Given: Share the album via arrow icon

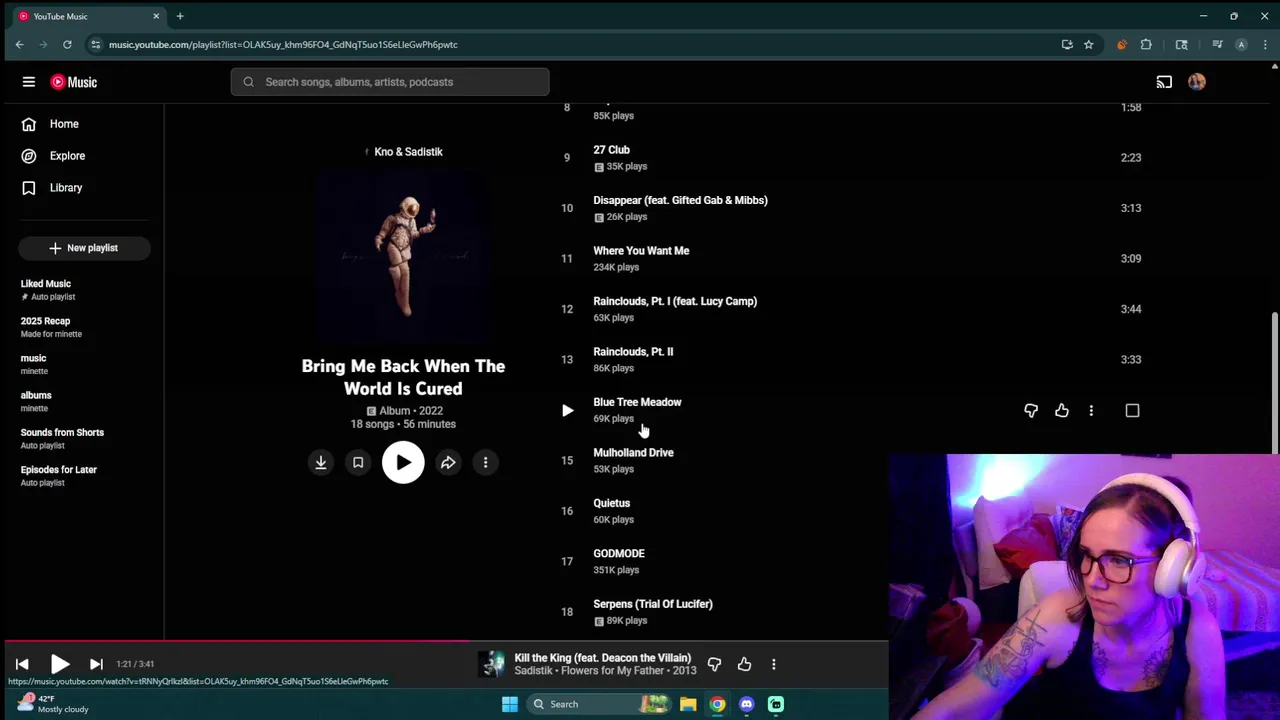Looking at the screenshot, I should coord(448,462).
